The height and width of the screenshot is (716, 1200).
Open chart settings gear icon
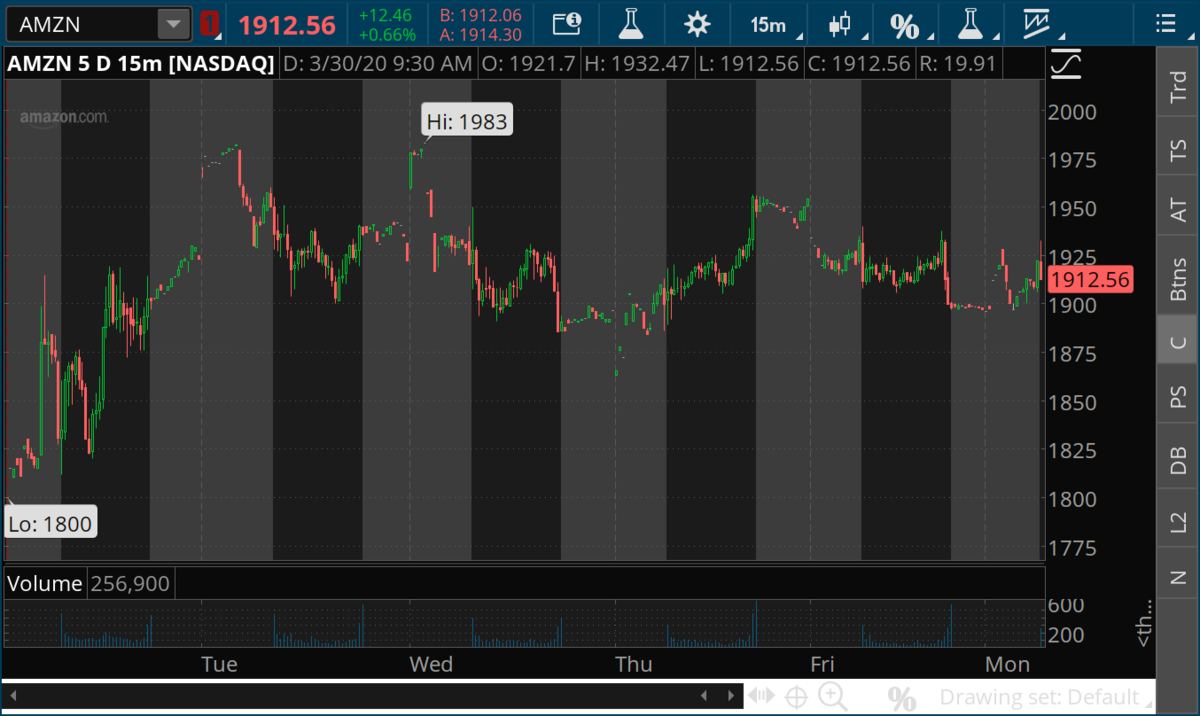(697, 23)
